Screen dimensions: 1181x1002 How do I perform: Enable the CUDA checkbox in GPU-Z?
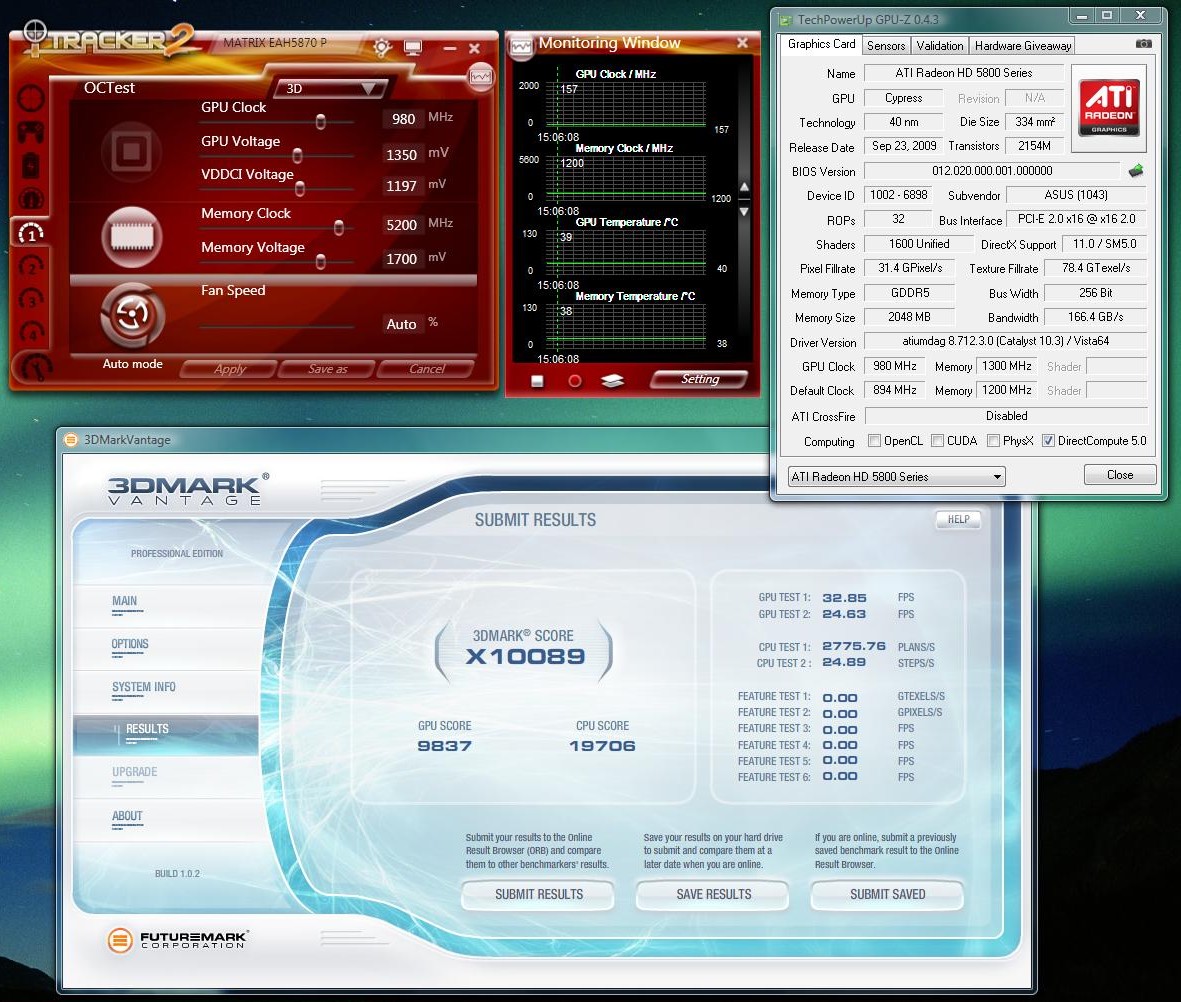[x=938, y=441]
